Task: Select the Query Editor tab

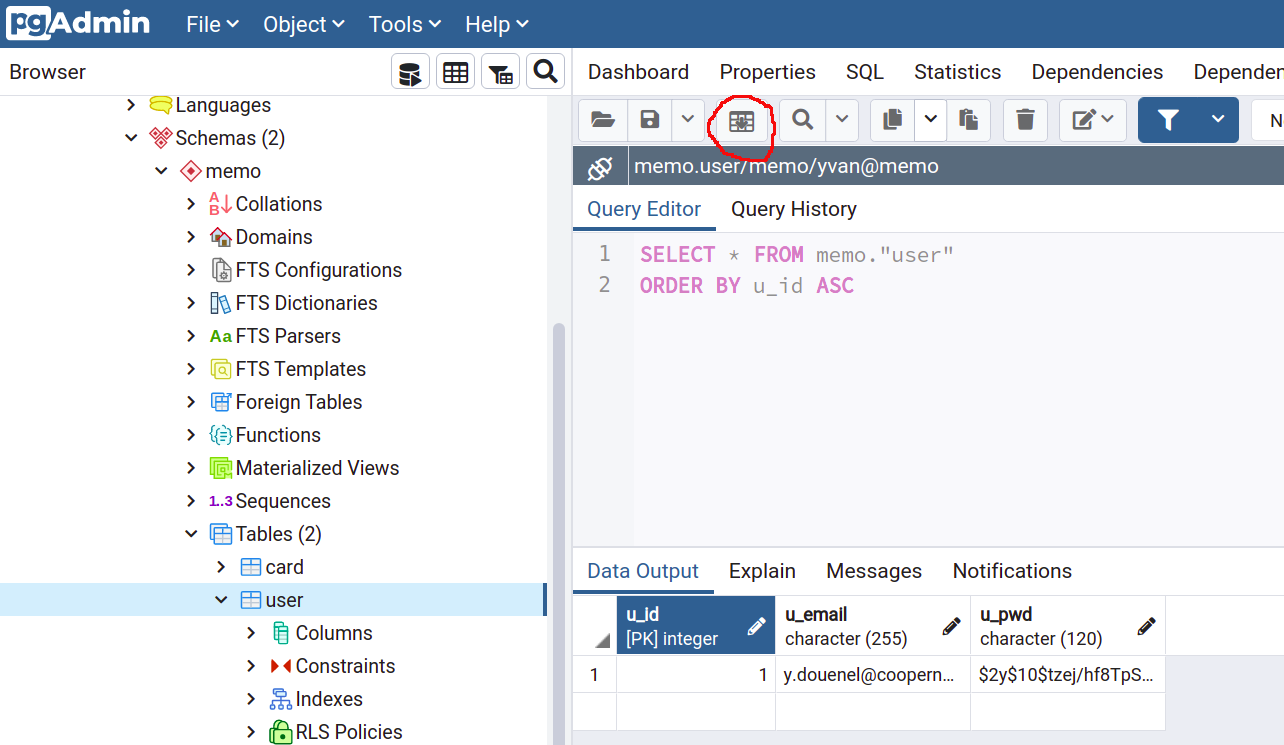Action: 644,209
